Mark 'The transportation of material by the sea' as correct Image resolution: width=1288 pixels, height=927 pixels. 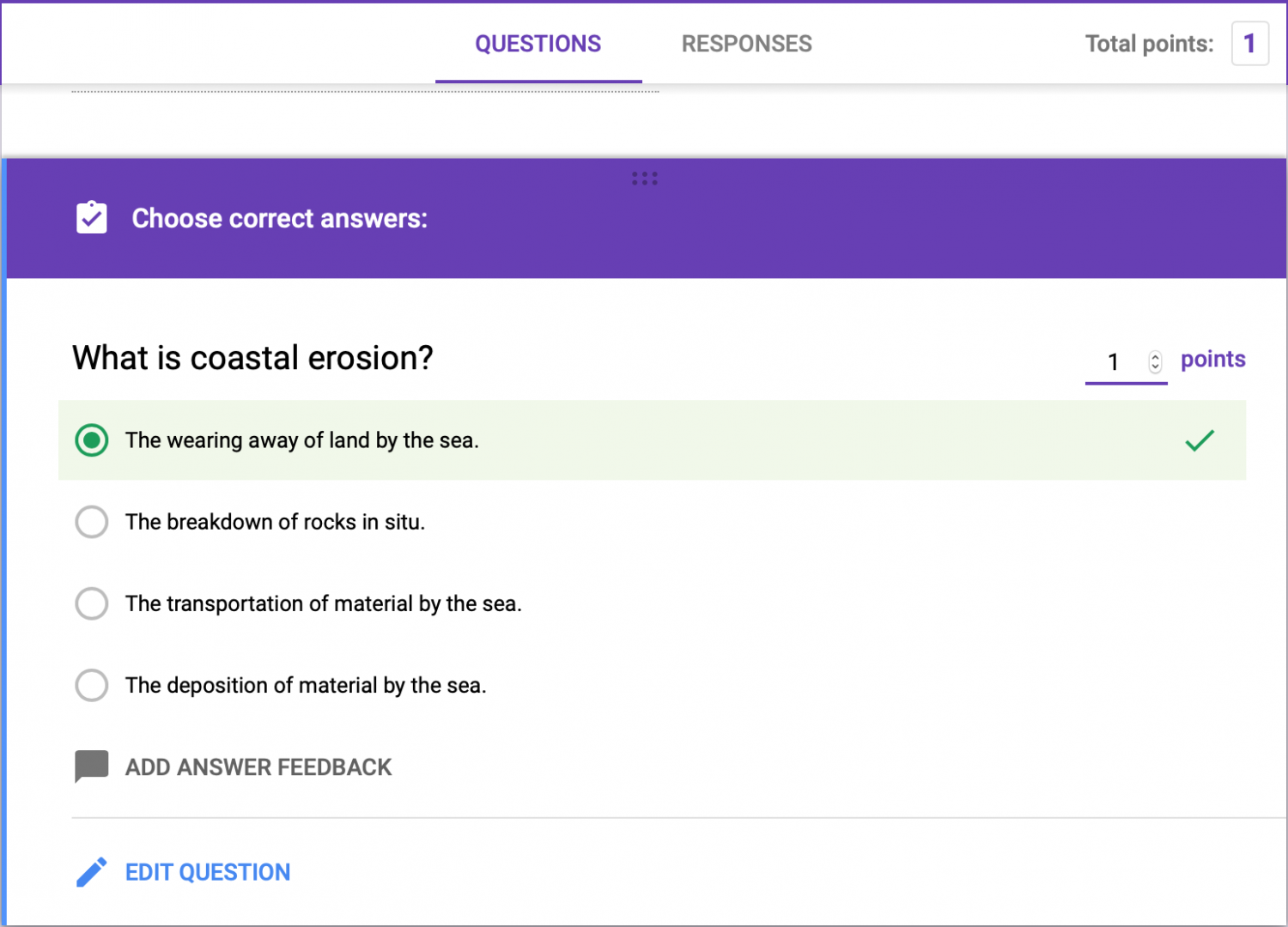coord(91,603)
